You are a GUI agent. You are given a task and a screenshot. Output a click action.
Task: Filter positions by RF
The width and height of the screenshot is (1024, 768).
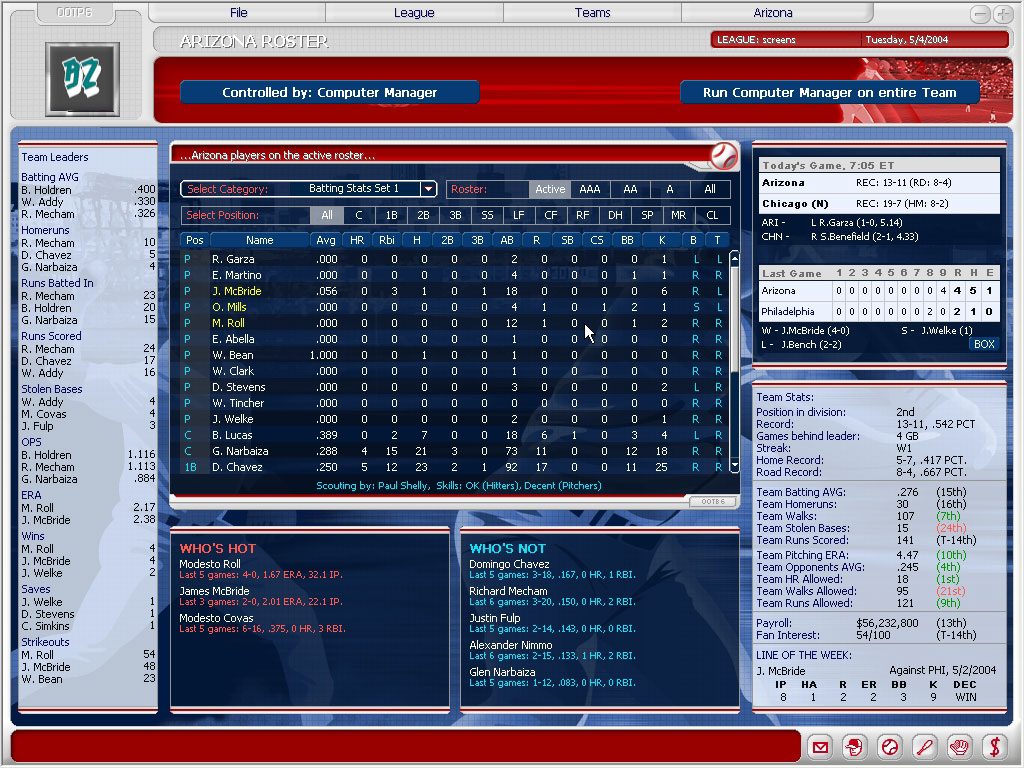coord(583,216)
